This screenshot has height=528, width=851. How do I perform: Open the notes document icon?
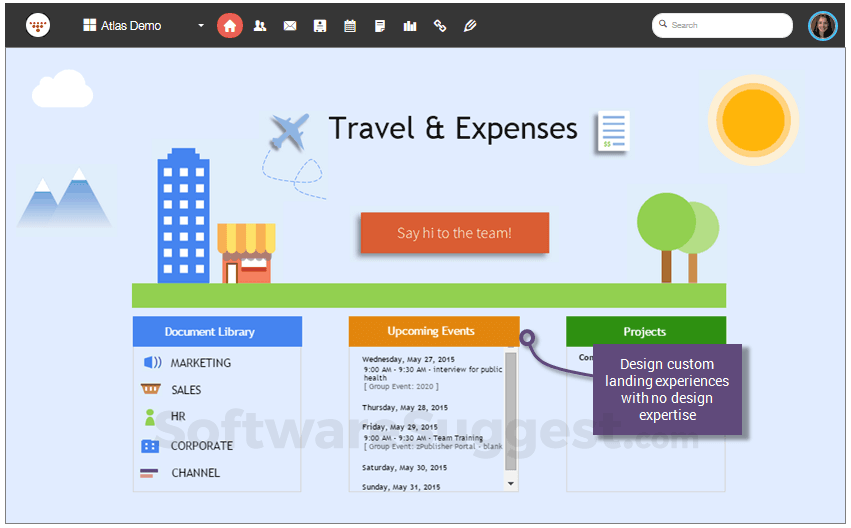pyautogui.click(x=380, y=26)
